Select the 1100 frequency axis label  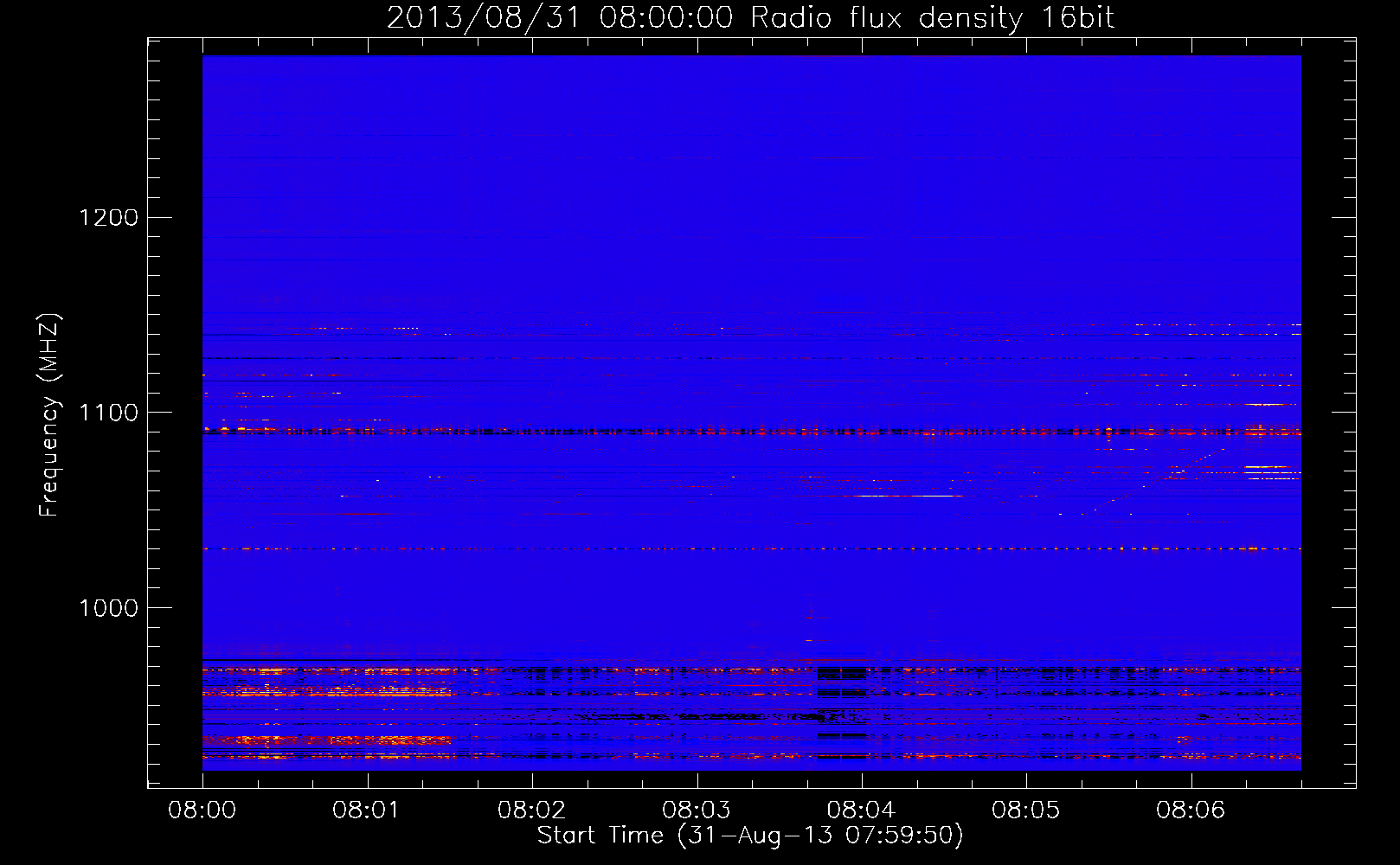pos(108,413)
